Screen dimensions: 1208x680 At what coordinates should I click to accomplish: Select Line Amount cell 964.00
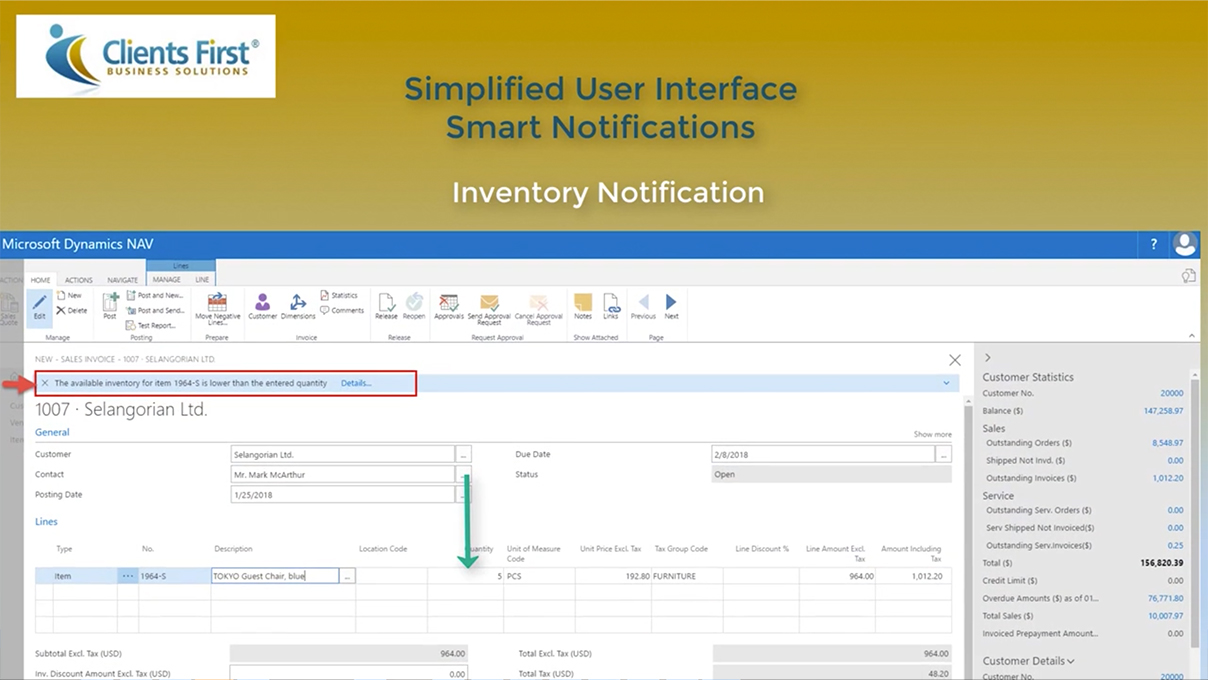click(x=838, y=576)
